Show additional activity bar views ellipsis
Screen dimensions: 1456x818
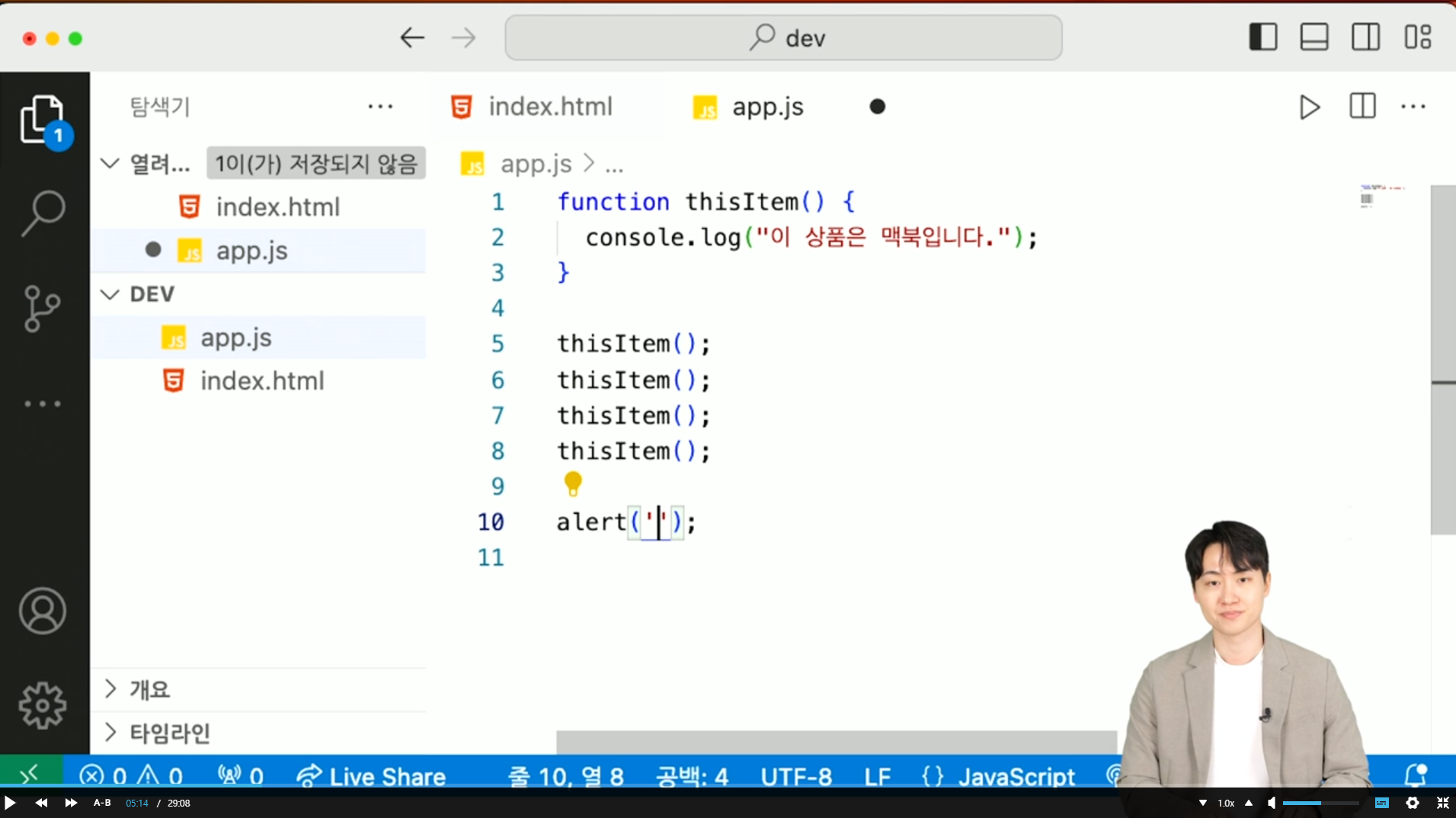click(43, 403)
